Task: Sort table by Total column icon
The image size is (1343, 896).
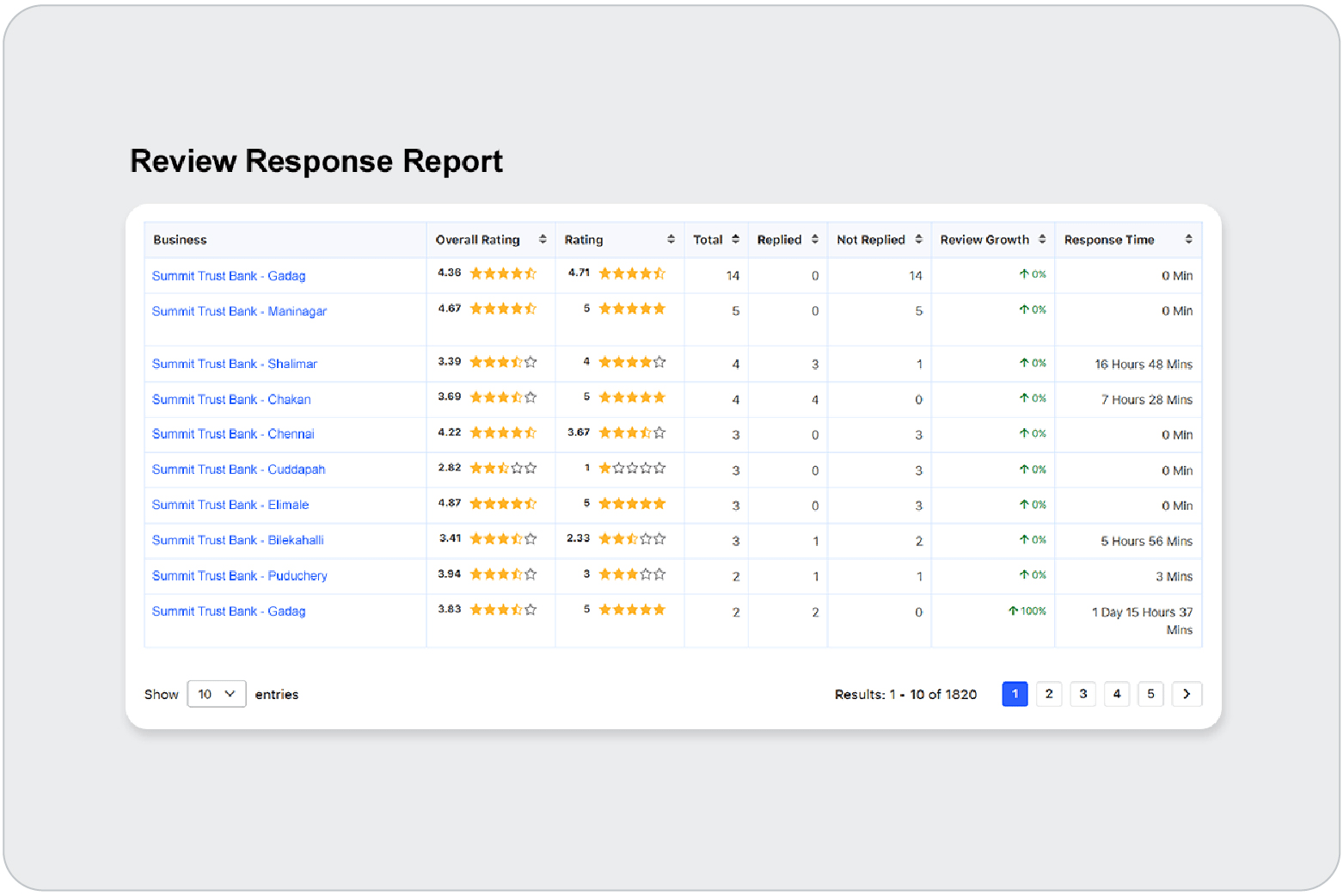Action: pyautogui.click(x=735, y=240)
